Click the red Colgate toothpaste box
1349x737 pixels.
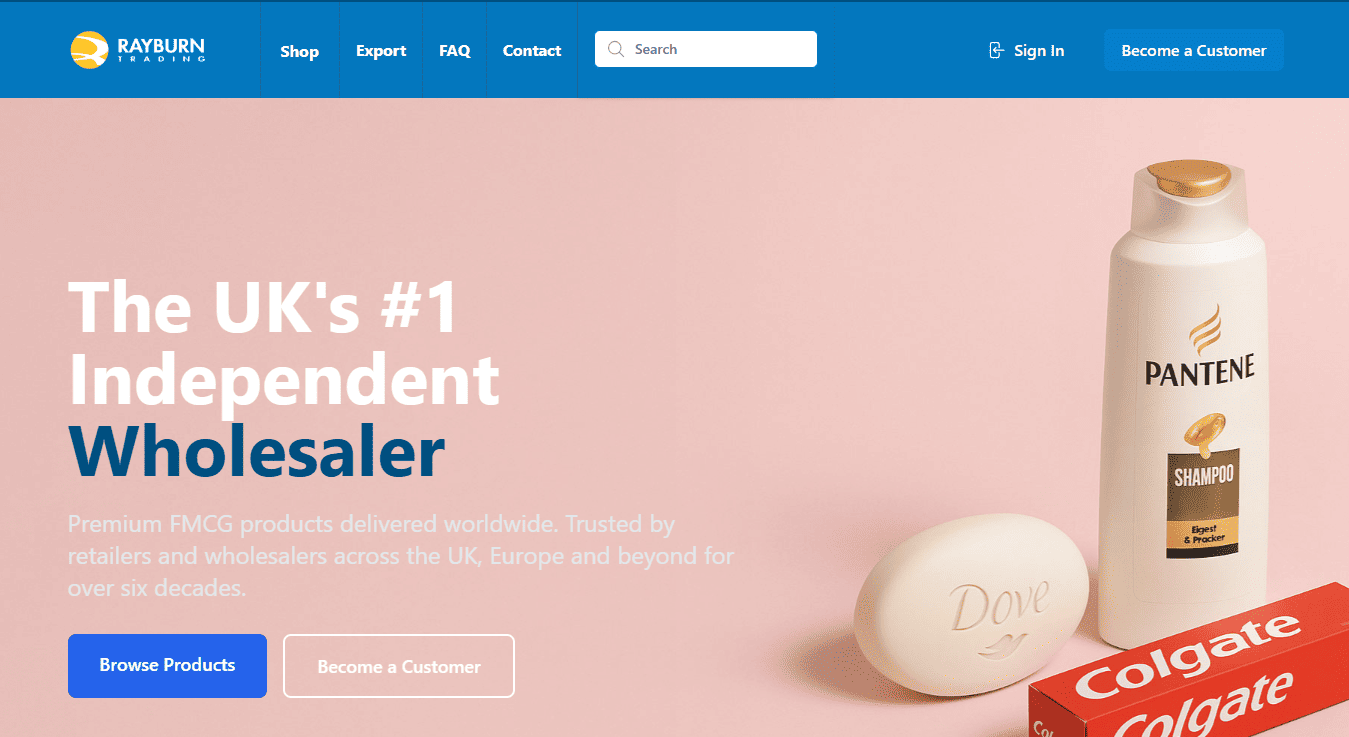click(x=1190, y=670)
